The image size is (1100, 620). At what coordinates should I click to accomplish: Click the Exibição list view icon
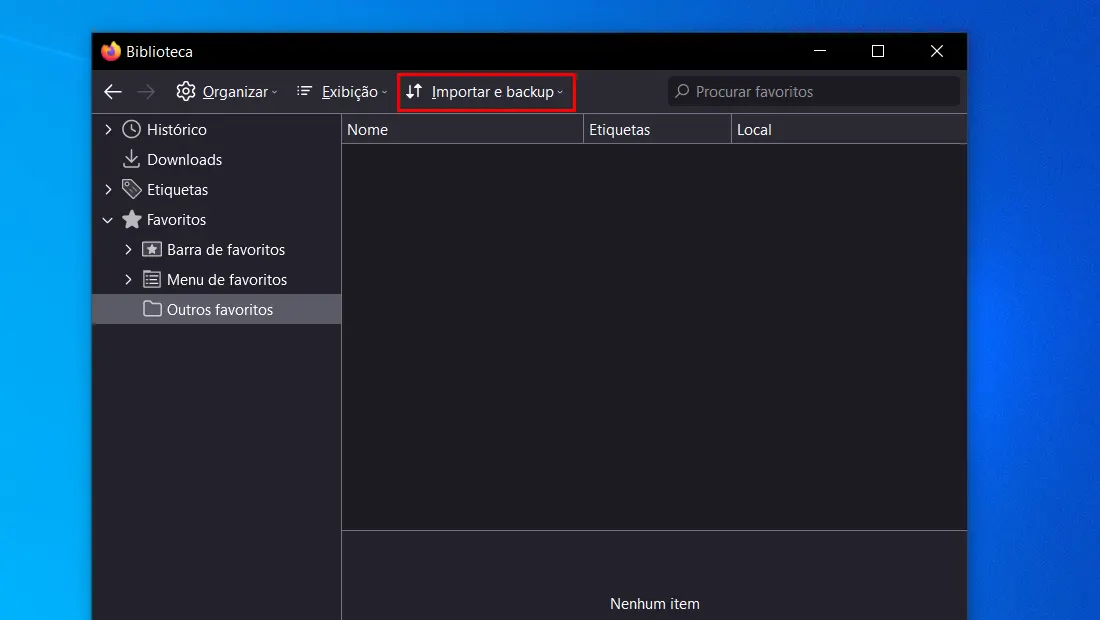point(304,91)
